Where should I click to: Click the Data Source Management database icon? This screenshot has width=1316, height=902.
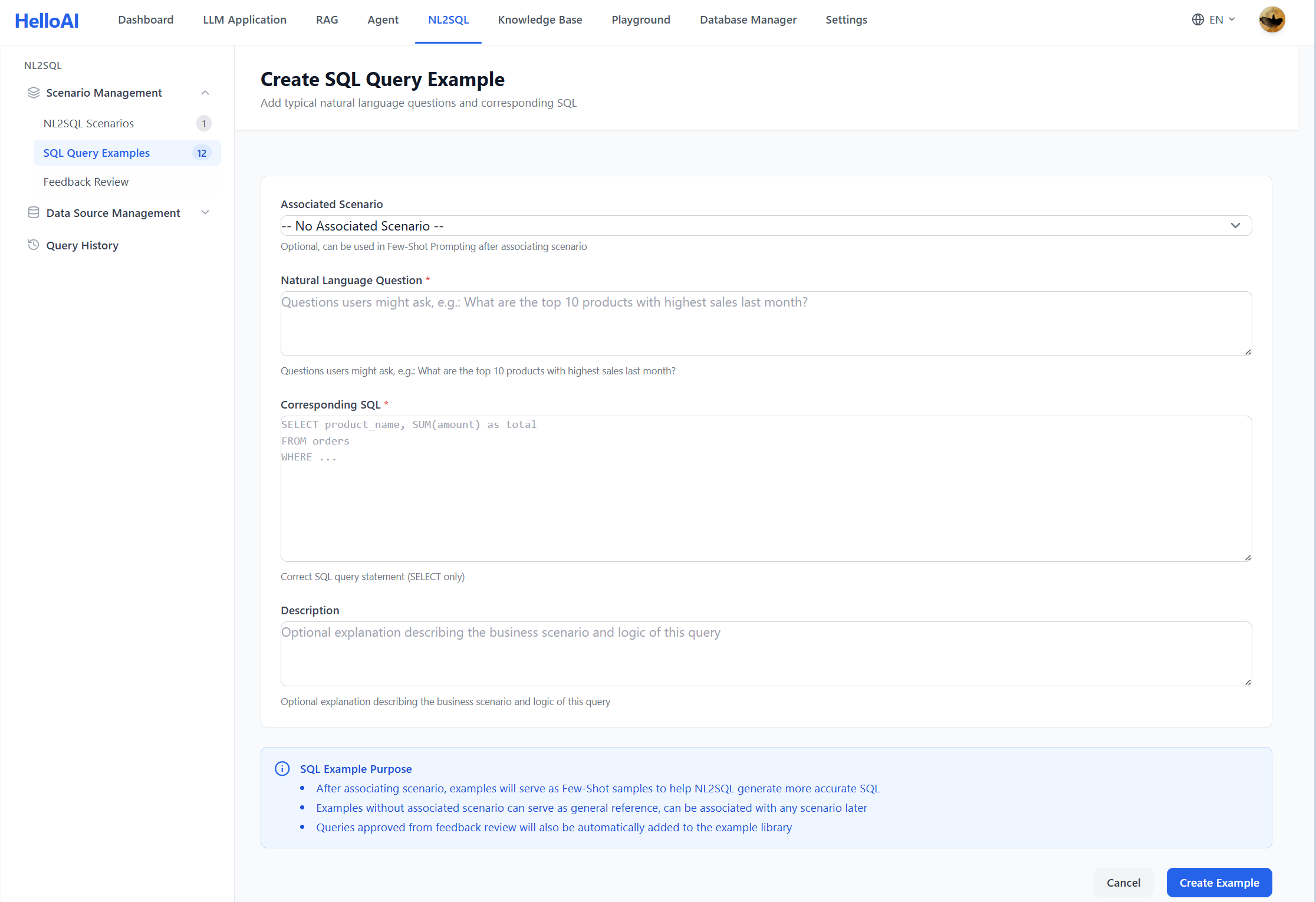(34, 213)
